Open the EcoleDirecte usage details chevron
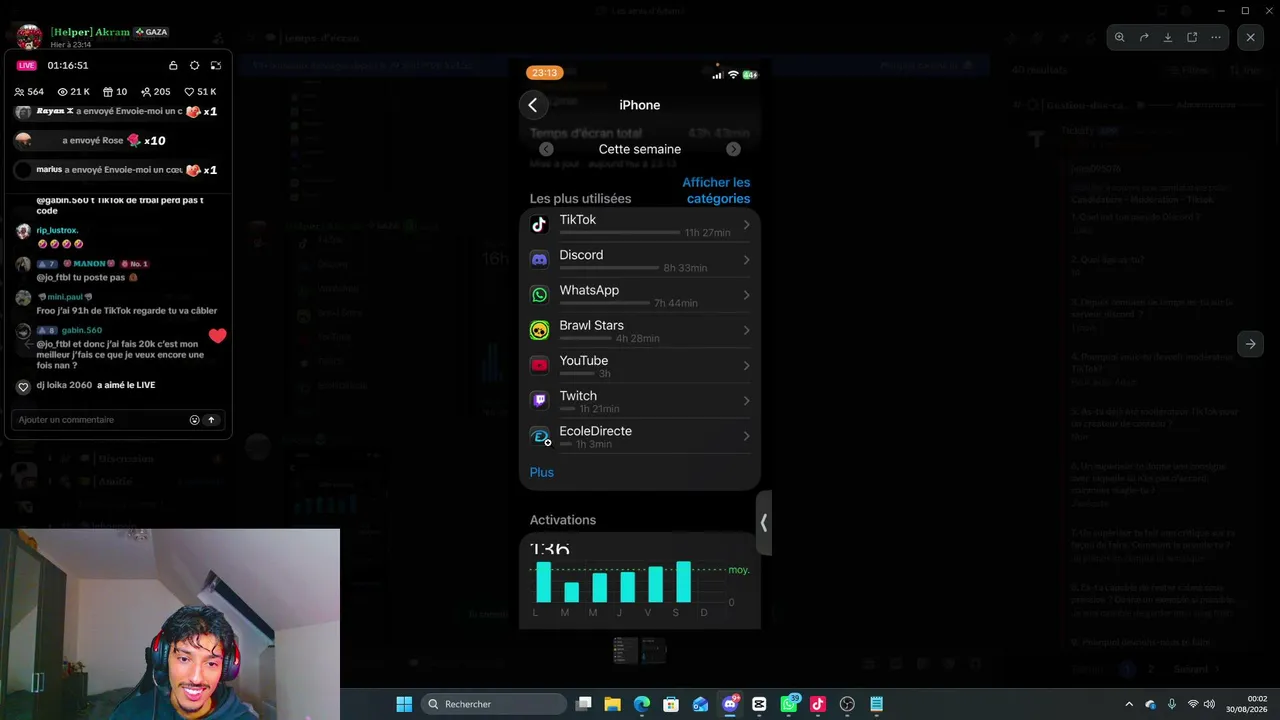This screenshot has height=720, width=1280. (x=746, y=436)
